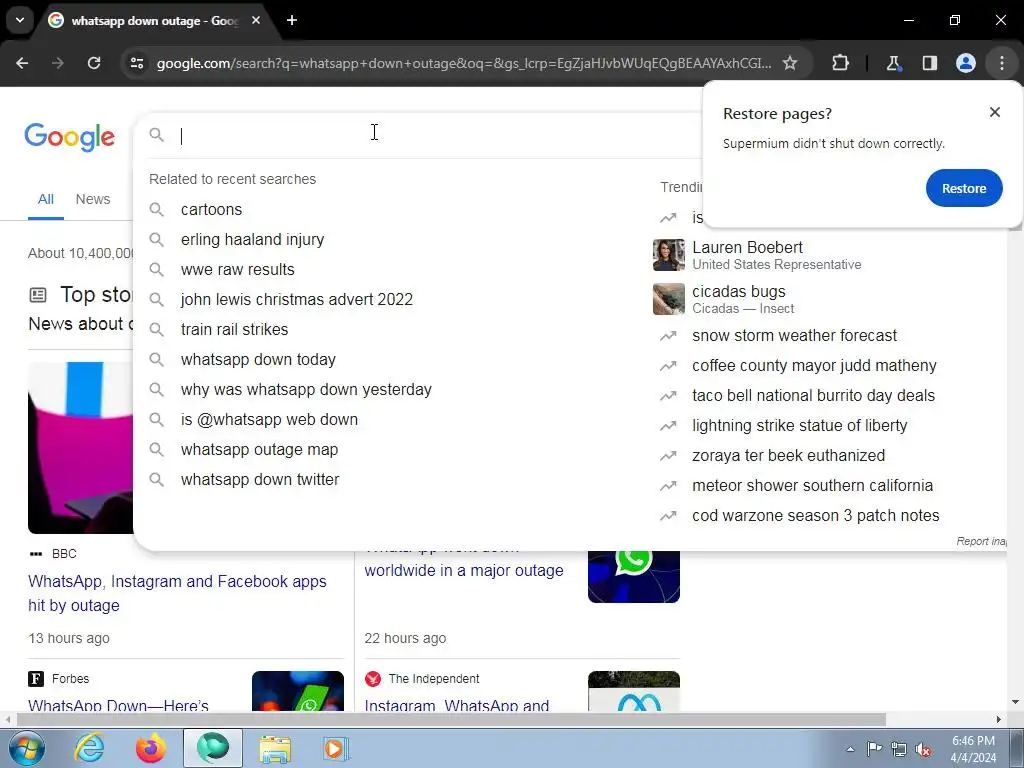1024x768 pixels.
Task: Select the whatsapp down outage tab
Action: 155,20
